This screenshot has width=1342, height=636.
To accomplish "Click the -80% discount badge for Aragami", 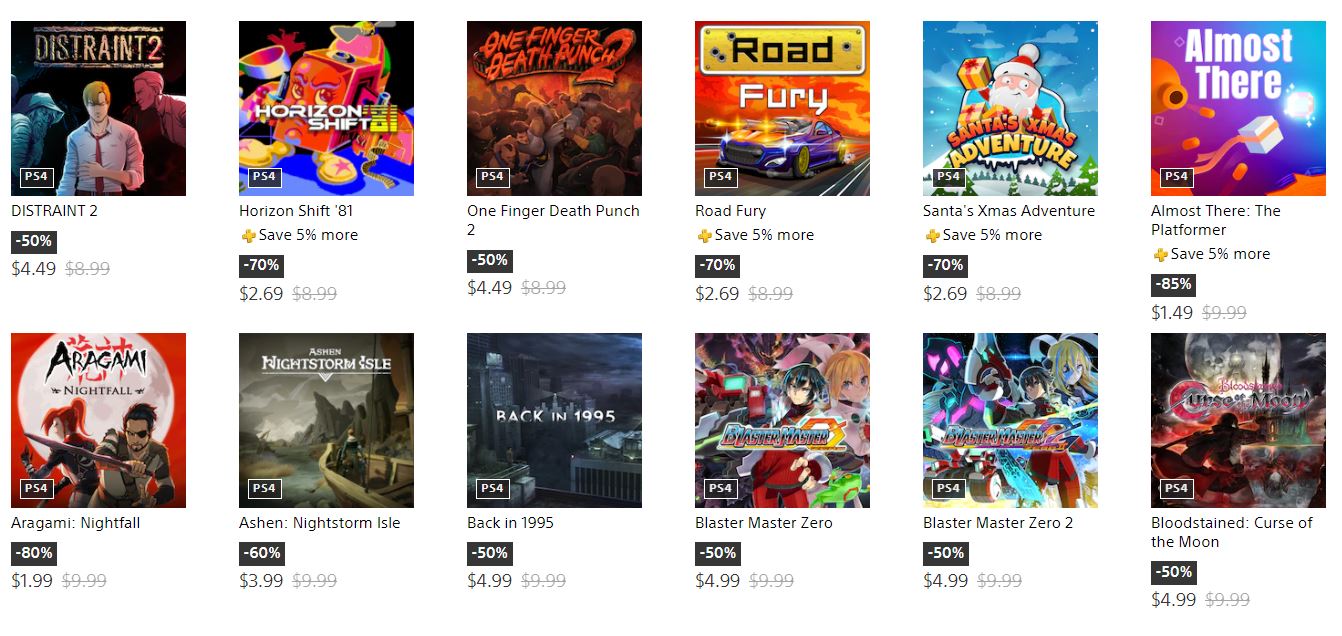I will (x=33, y=553).
